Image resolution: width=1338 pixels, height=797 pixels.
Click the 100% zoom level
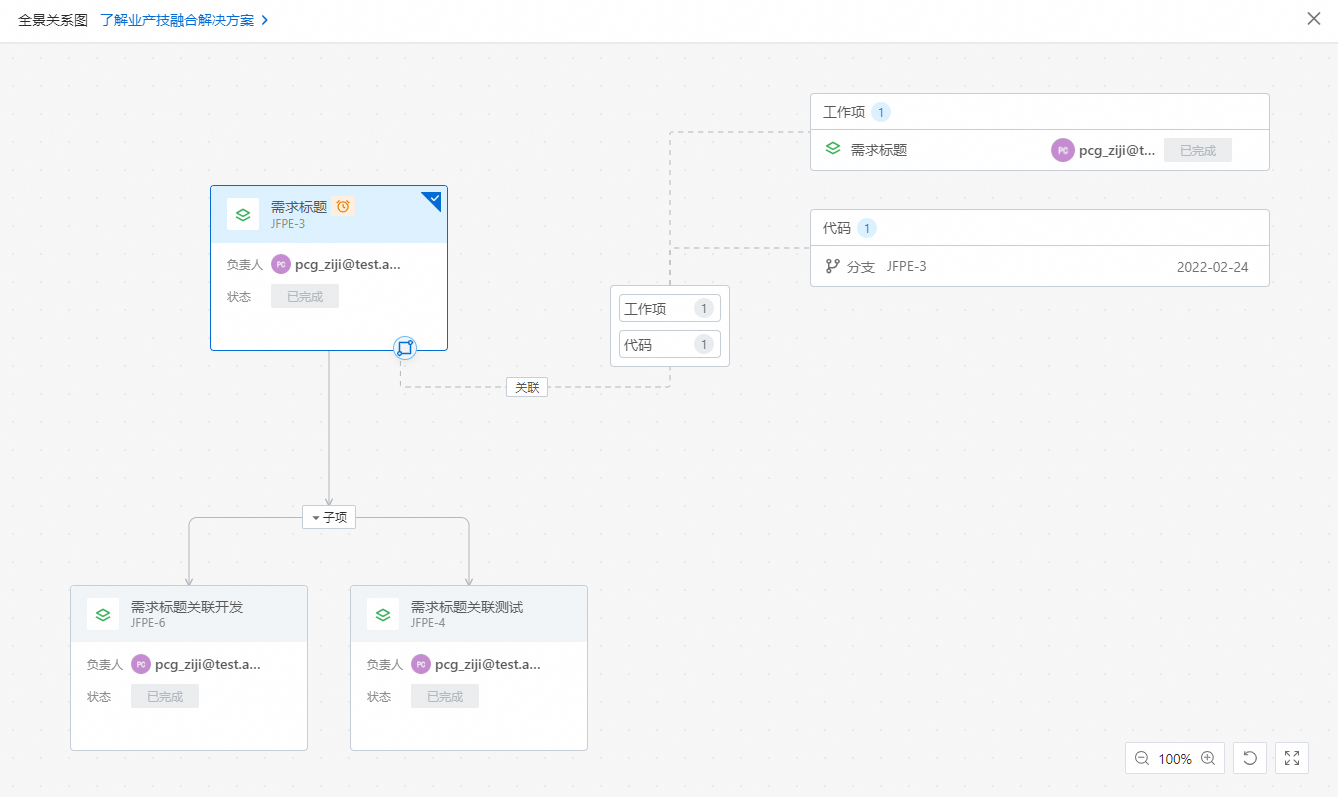[x=1175, y=759]
